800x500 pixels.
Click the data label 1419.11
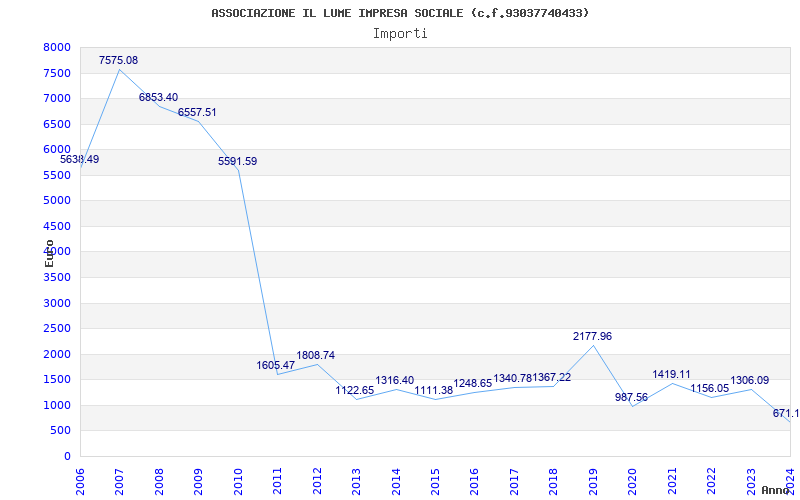(x=671, y=374)
